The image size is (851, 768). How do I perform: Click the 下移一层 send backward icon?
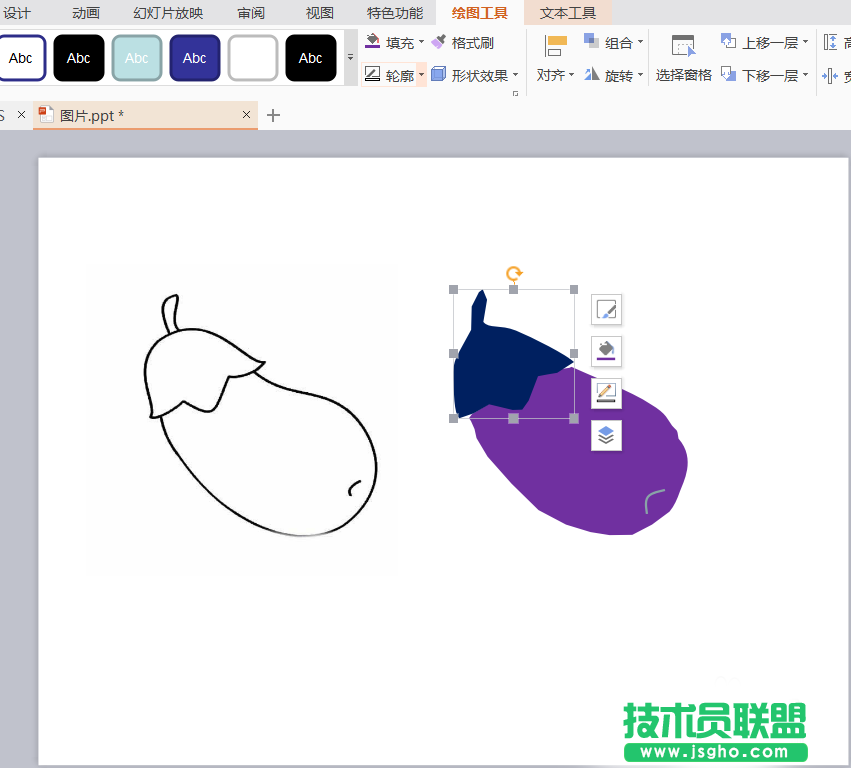pyautogui.click(x=764, y=74)
